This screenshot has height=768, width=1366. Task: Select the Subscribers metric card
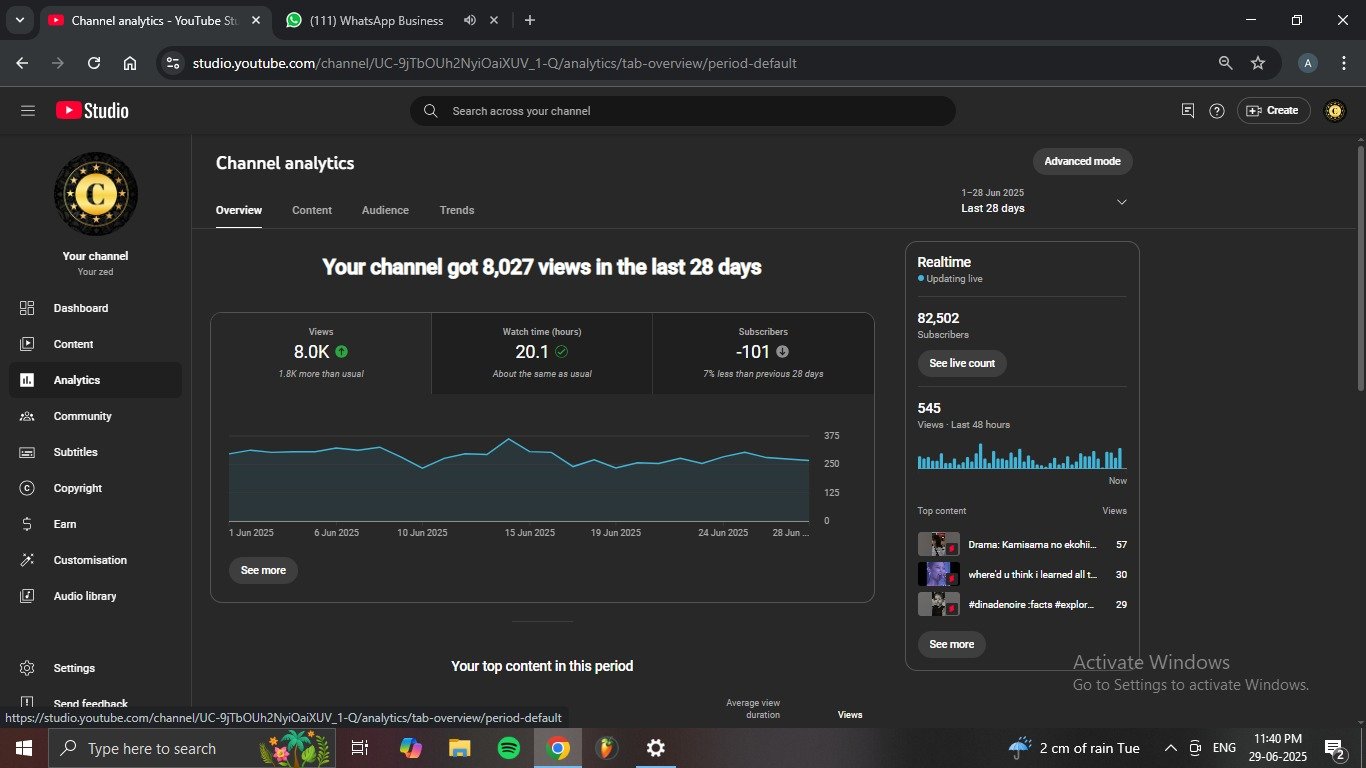(x=763, y=354)
